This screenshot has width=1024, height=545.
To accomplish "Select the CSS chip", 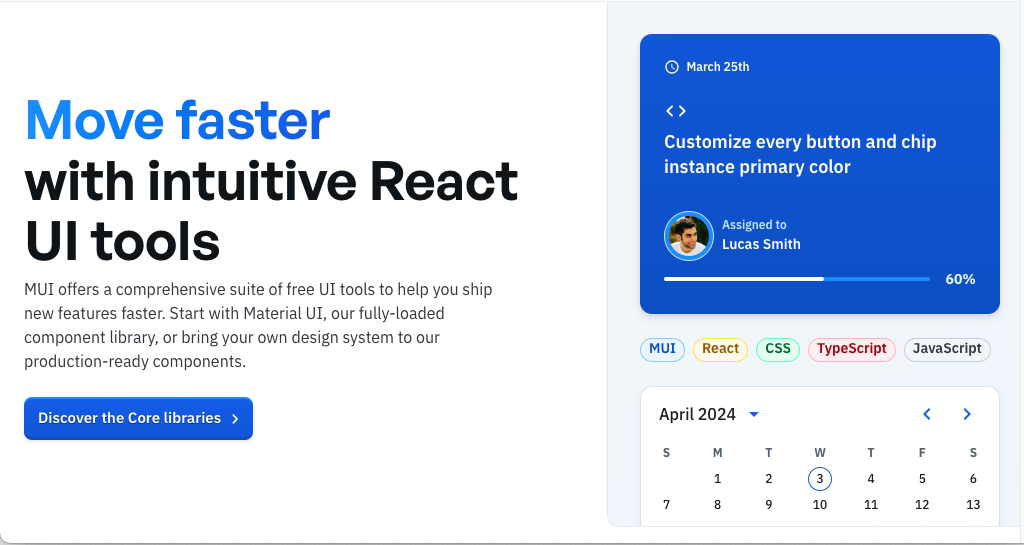I will point(777,349).
